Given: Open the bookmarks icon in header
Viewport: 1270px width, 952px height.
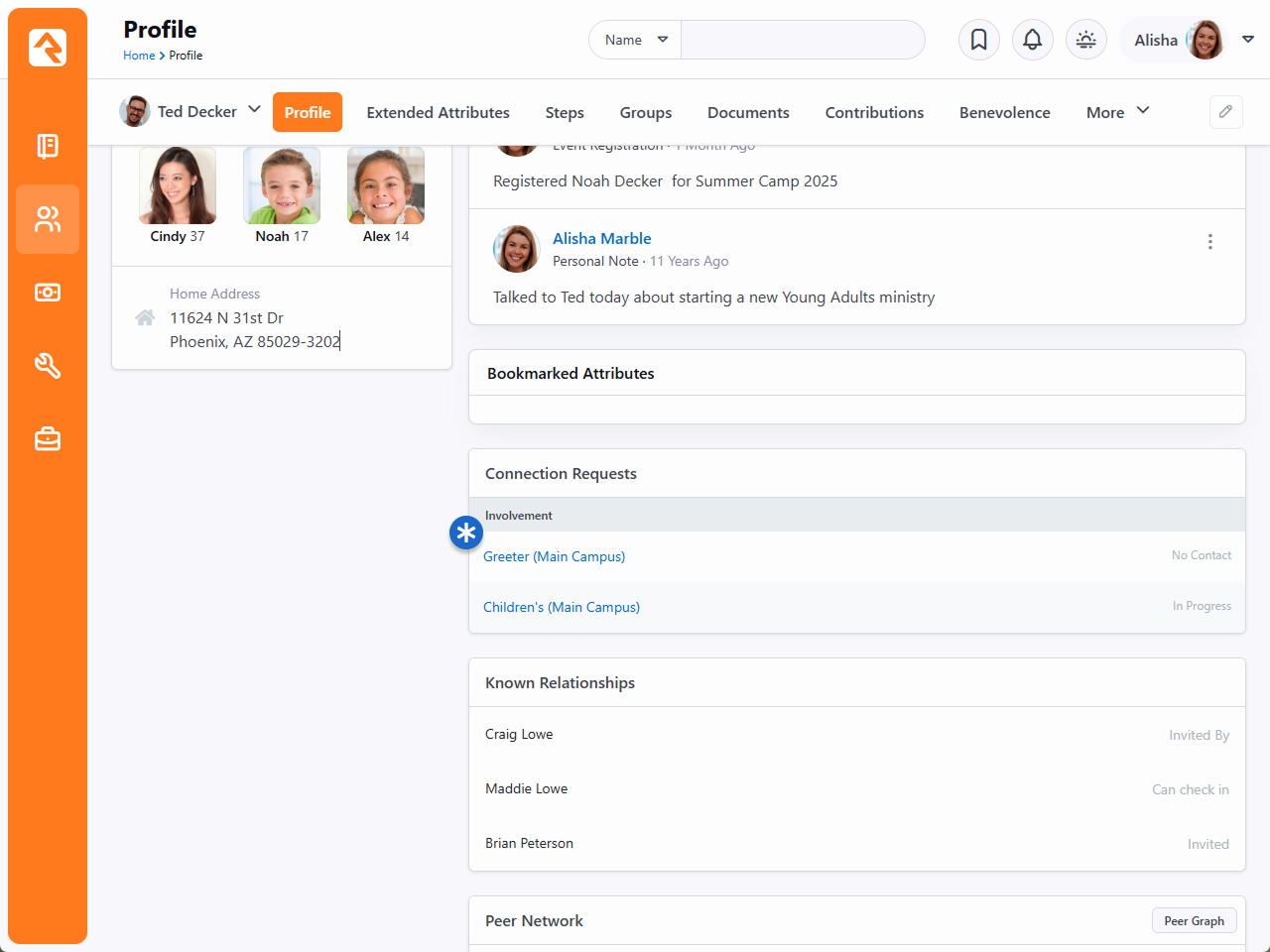Looking at the screenshot, I should point(978,40).
